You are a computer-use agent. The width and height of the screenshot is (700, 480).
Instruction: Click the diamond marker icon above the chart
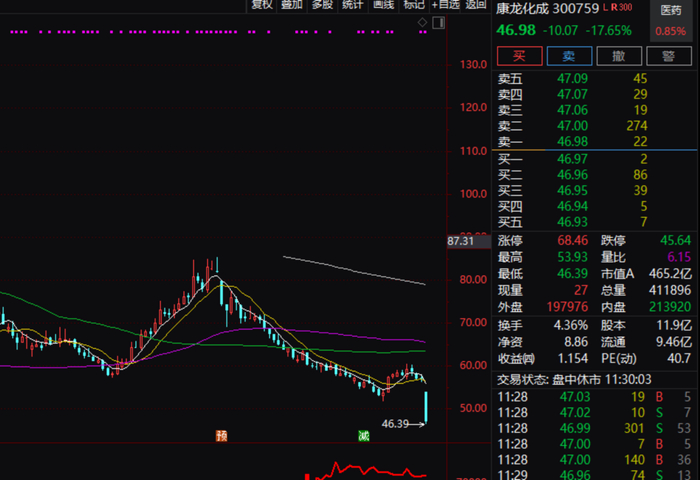[422, 22]
